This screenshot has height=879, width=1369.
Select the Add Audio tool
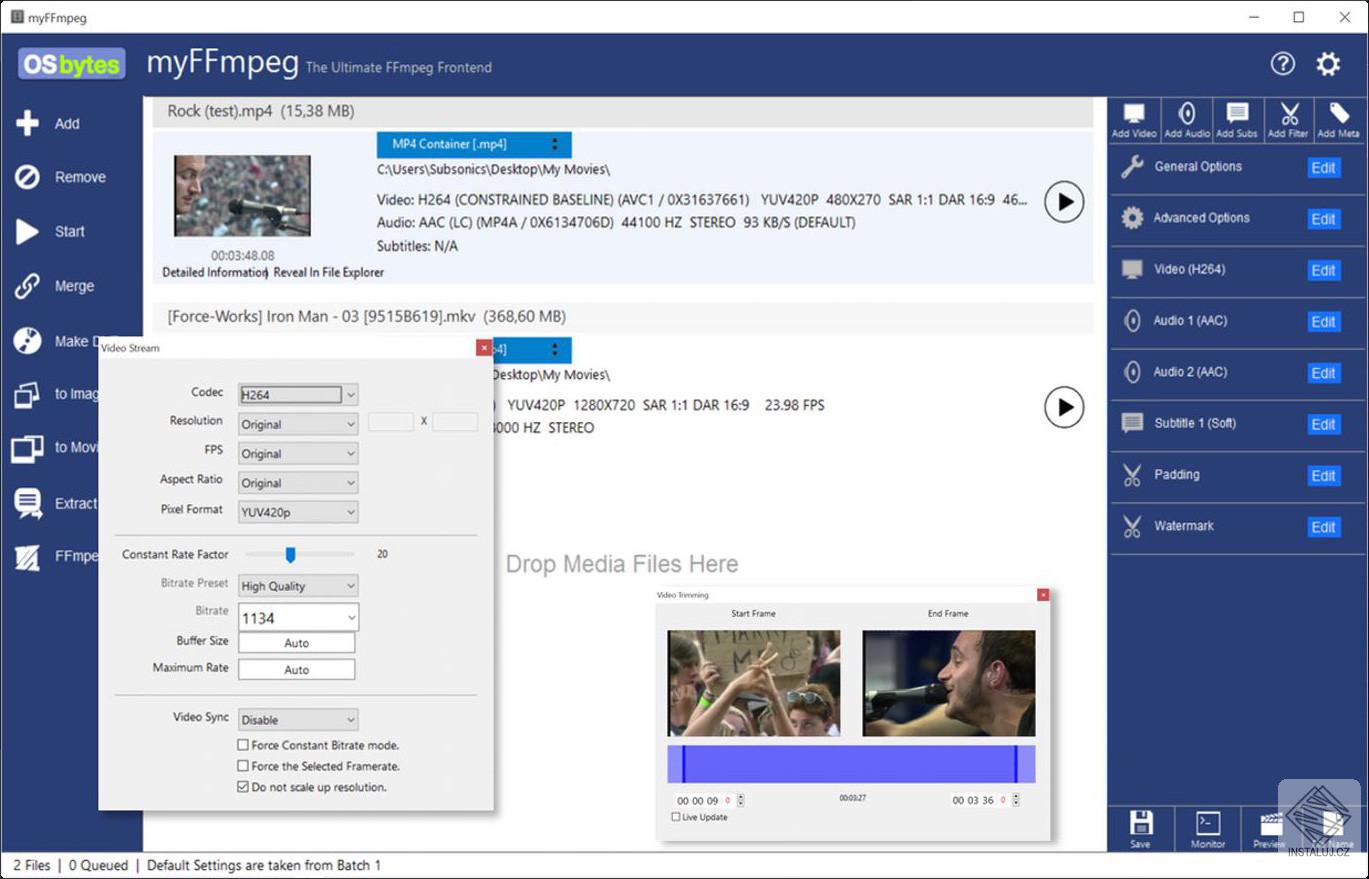1186,118
